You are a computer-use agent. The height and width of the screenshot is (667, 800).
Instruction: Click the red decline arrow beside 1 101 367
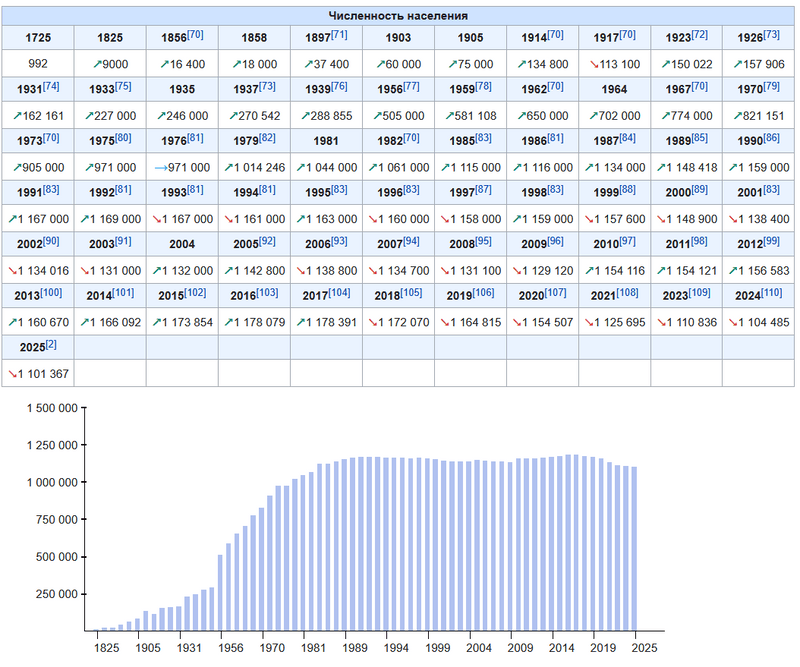click(13, 373)
